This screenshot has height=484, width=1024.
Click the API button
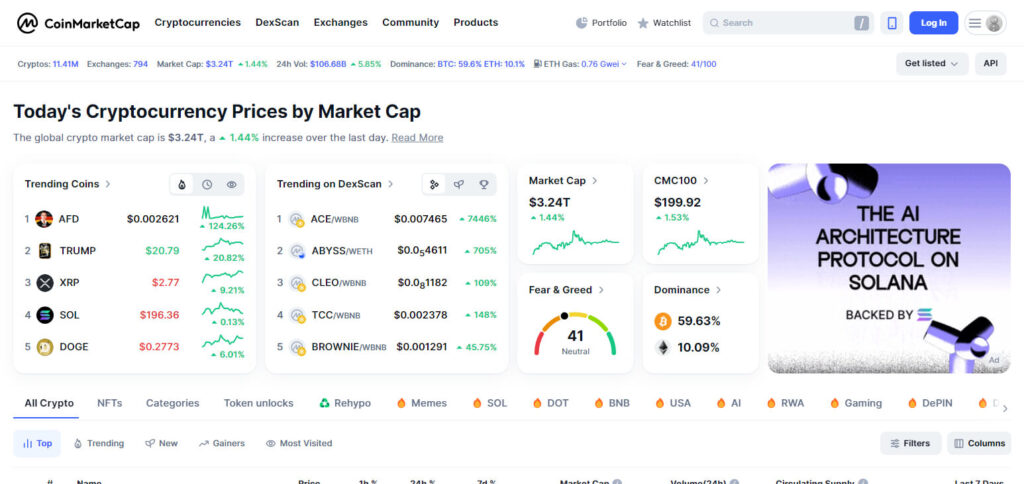pyautogui.click(x=991, y=64)
